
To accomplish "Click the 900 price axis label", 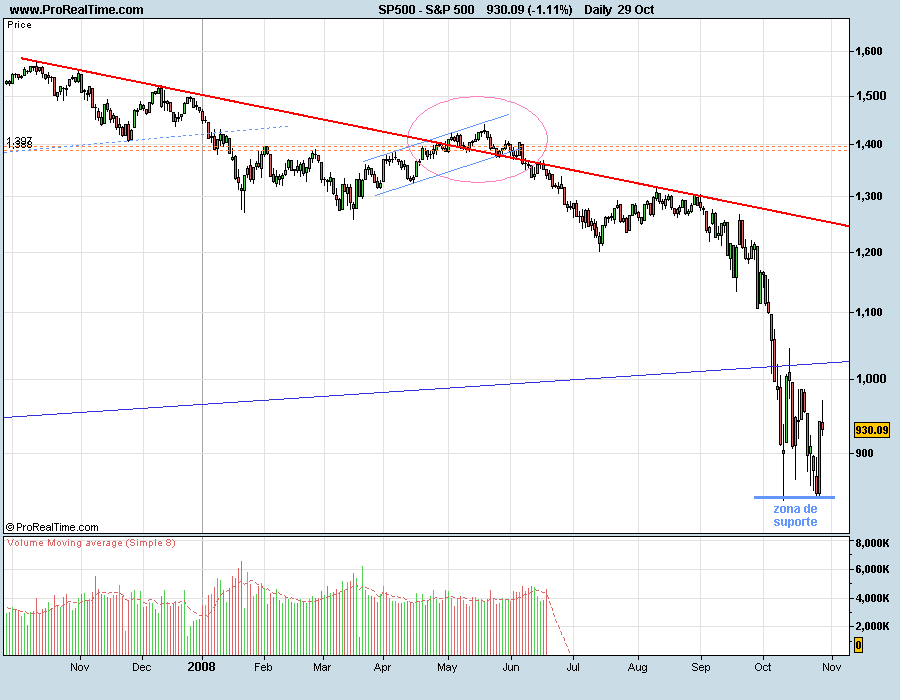I will coord(864,453).
